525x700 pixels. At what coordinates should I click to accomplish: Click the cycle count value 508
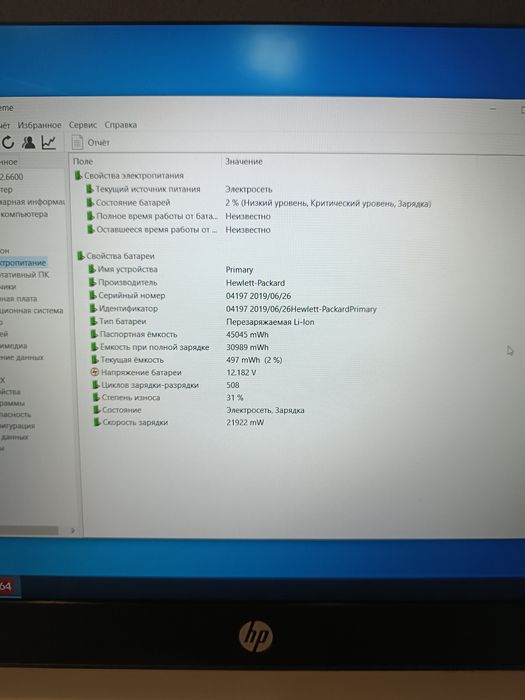coord(233,385)
